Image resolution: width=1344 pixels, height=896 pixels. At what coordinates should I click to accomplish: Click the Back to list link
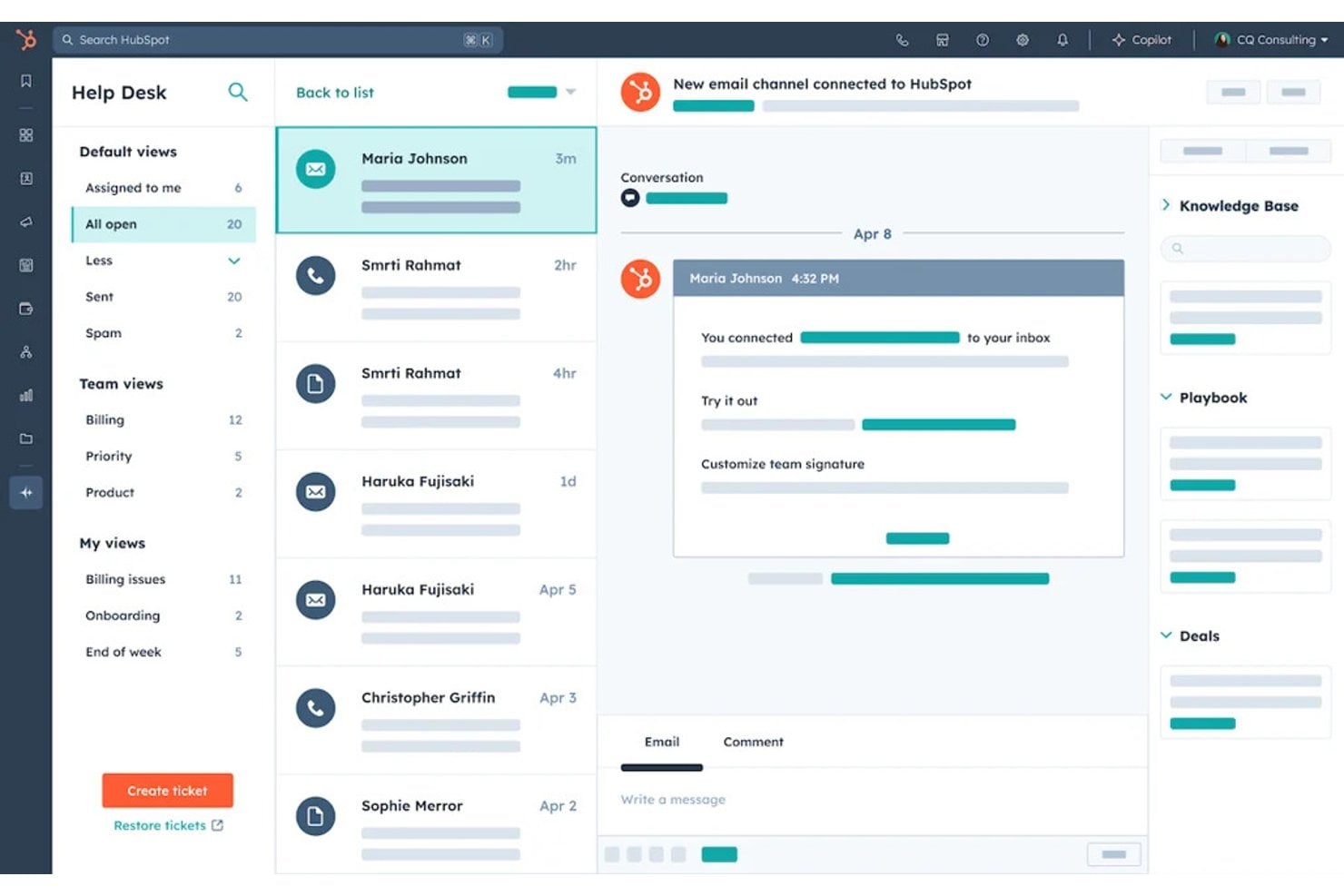[x=334, y=93]
